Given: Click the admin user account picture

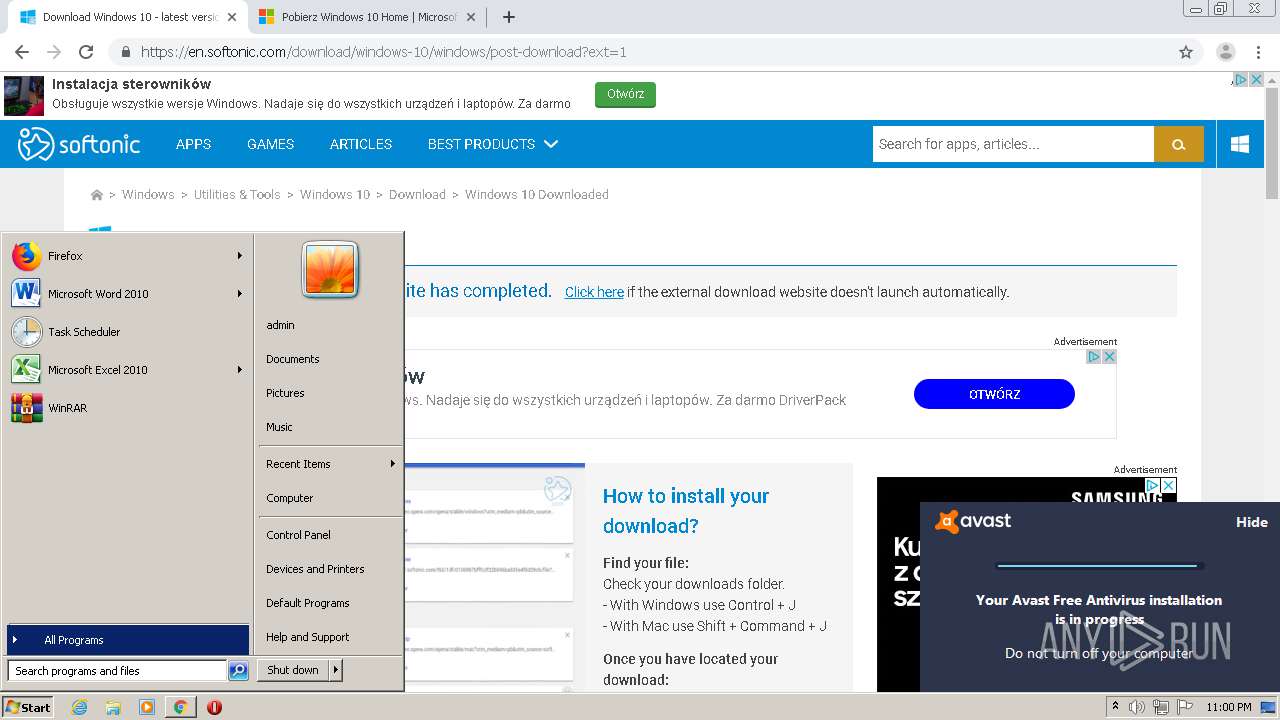Looking at the screenshot, I should coord(330,269).
